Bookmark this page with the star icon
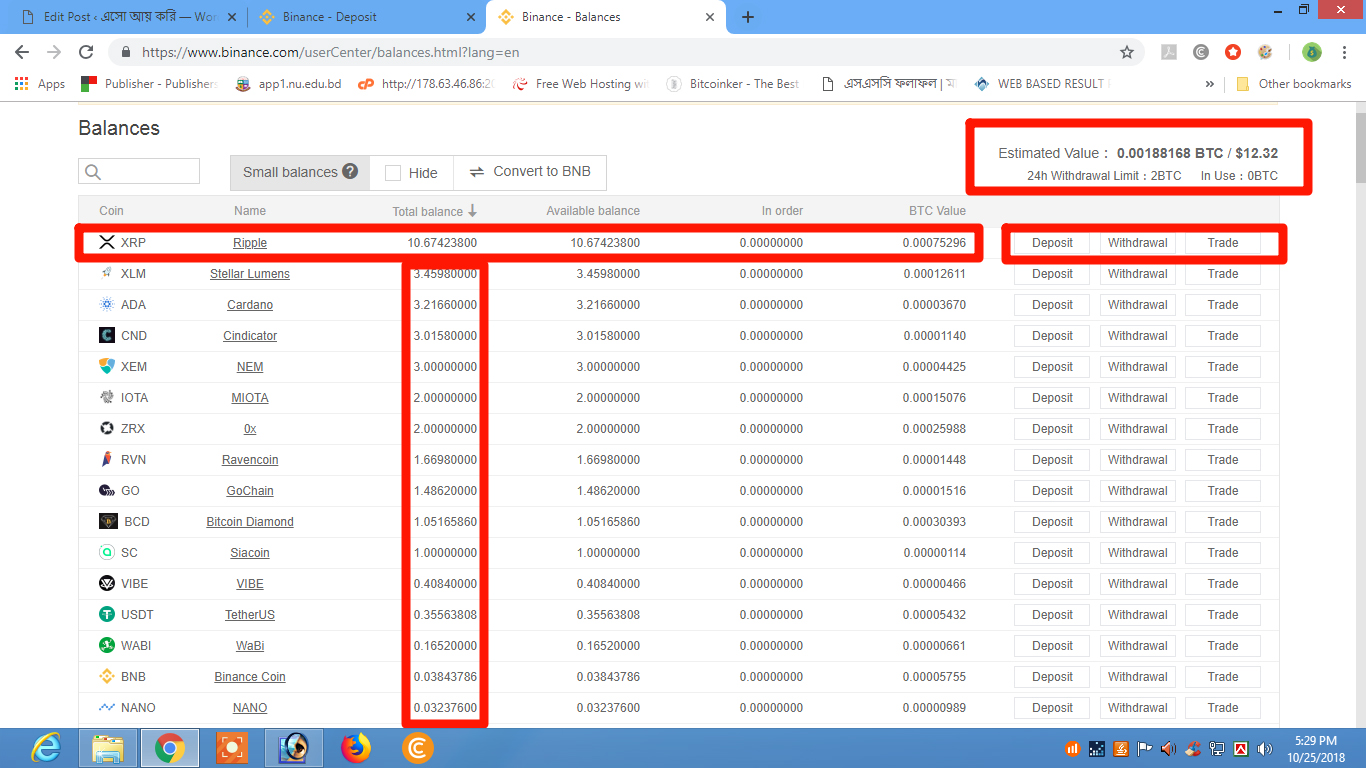 (x=1127, y=52)
